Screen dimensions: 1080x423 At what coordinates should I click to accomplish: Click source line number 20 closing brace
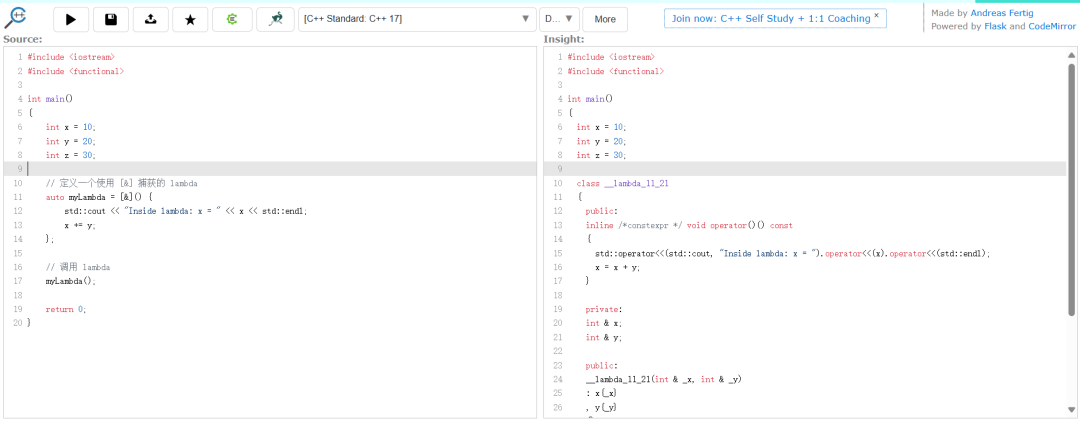[x=29, y=323]
